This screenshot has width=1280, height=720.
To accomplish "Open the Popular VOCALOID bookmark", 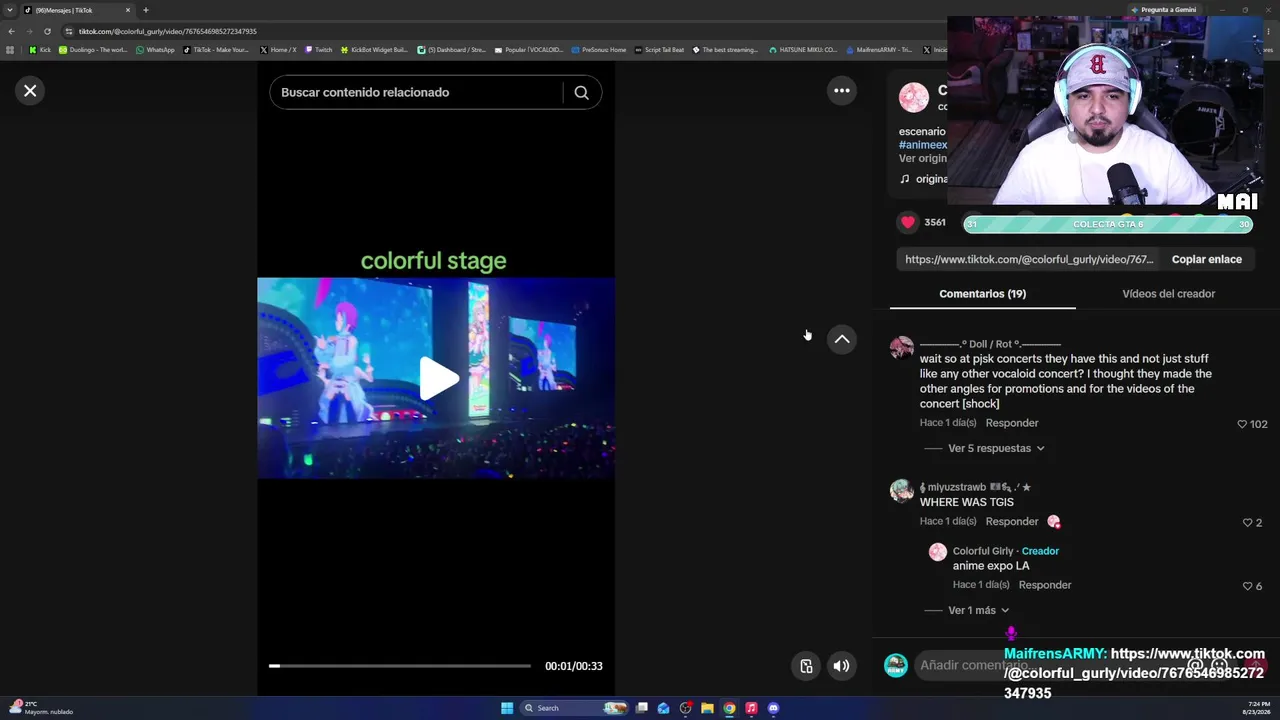I will click(529, 50).
